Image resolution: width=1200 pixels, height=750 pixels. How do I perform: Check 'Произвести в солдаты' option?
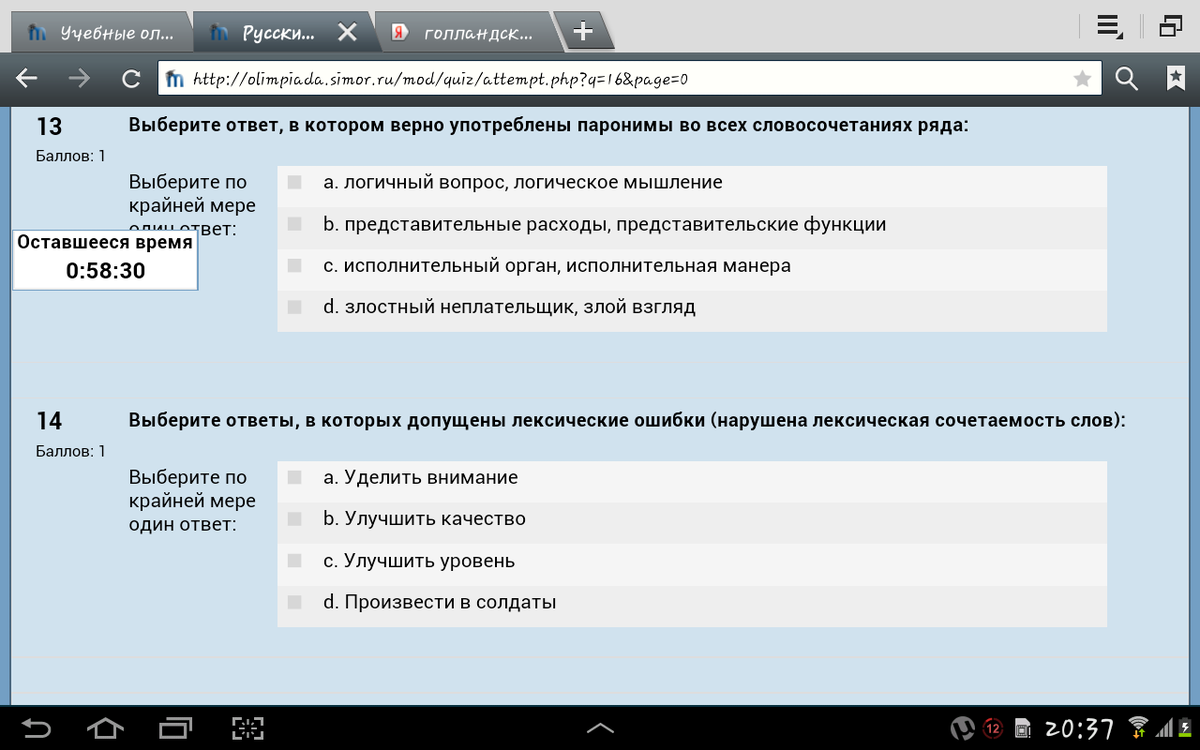pos(294,602)
